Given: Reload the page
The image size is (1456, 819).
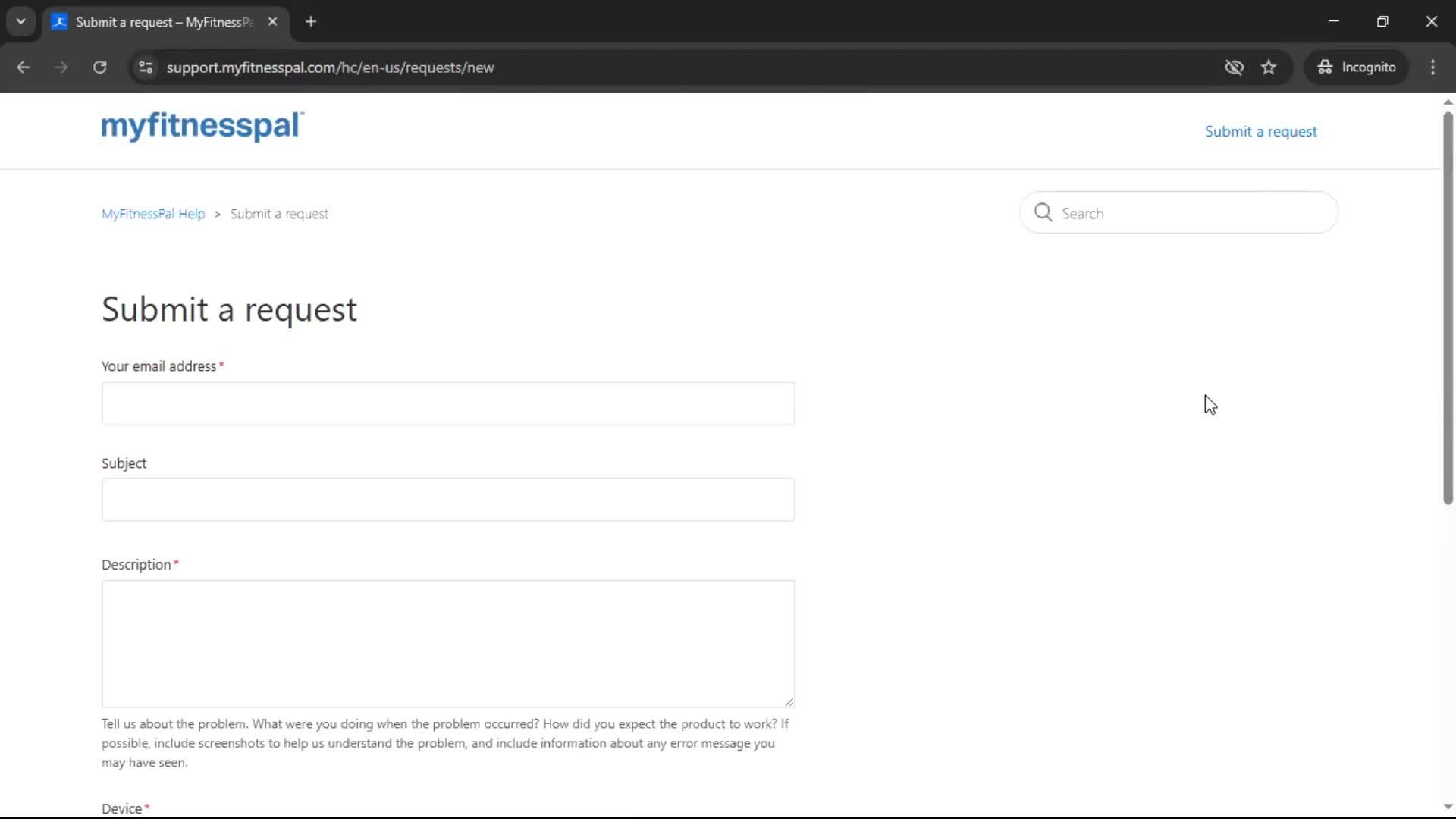Looking at the screenshot, I should coord(99,67).
